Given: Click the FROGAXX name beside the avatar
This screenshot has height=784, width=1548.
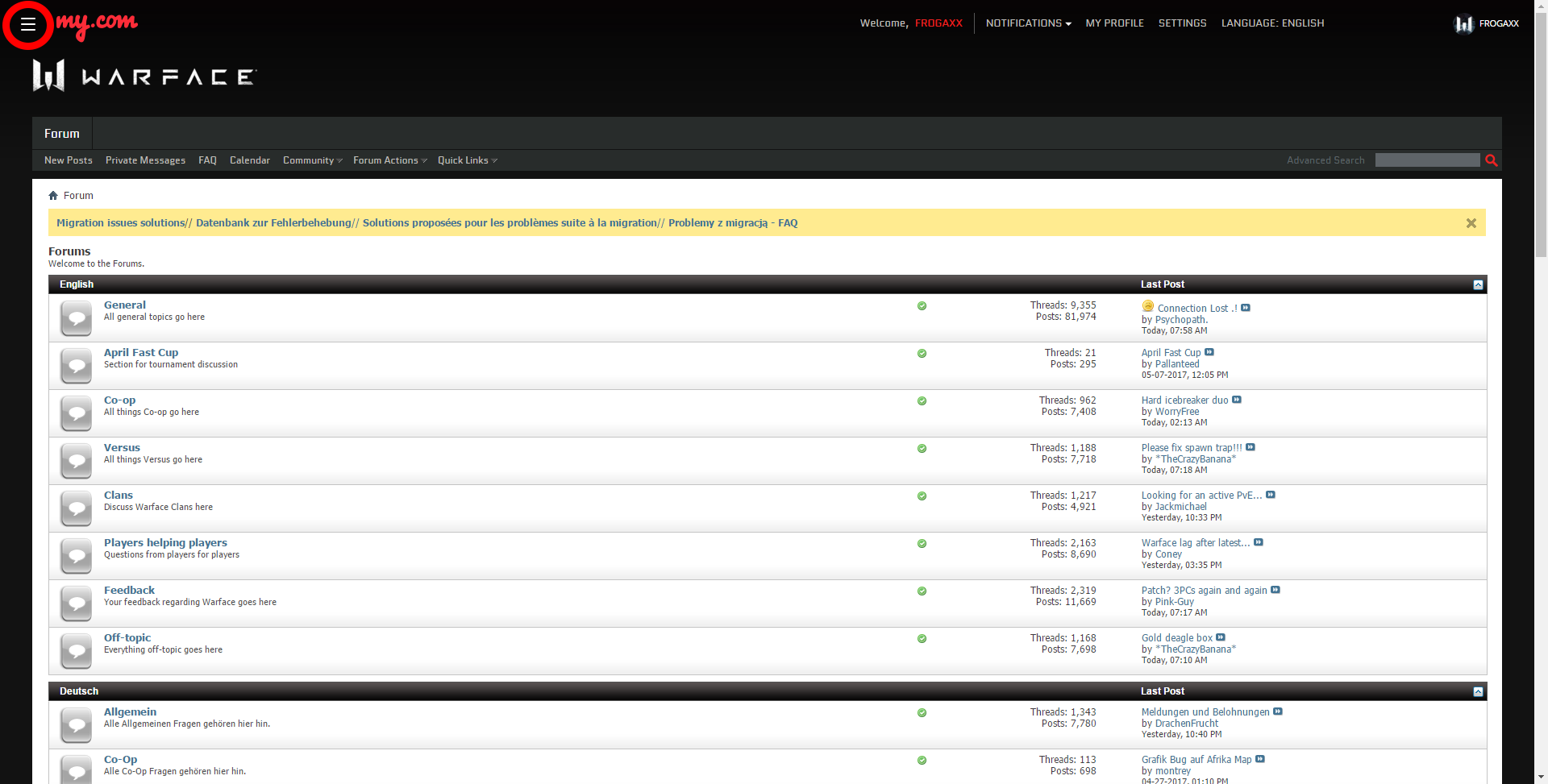Looking at the screenshot, I should [1499, 23].
